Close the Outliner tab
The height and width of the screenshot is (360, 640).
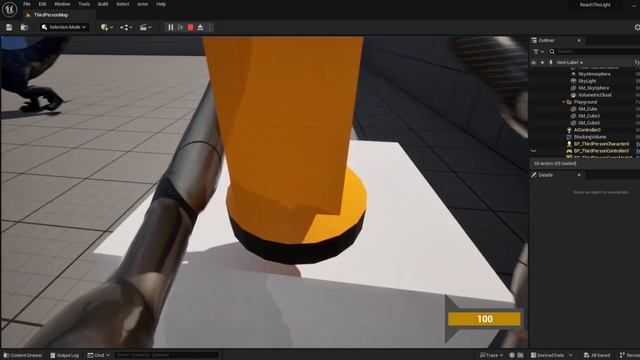[579, 40]
